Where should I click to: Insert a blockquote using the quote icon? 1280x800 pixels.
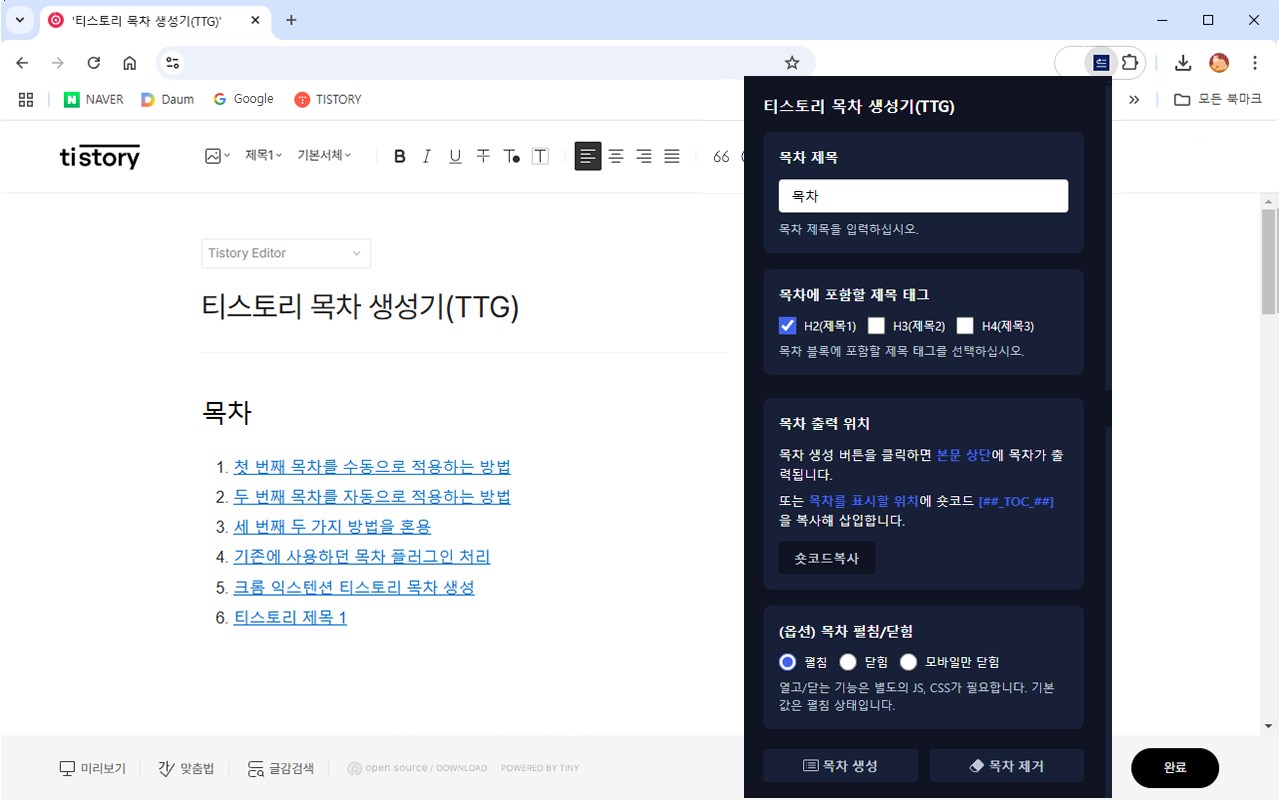(x=721, y=156)
